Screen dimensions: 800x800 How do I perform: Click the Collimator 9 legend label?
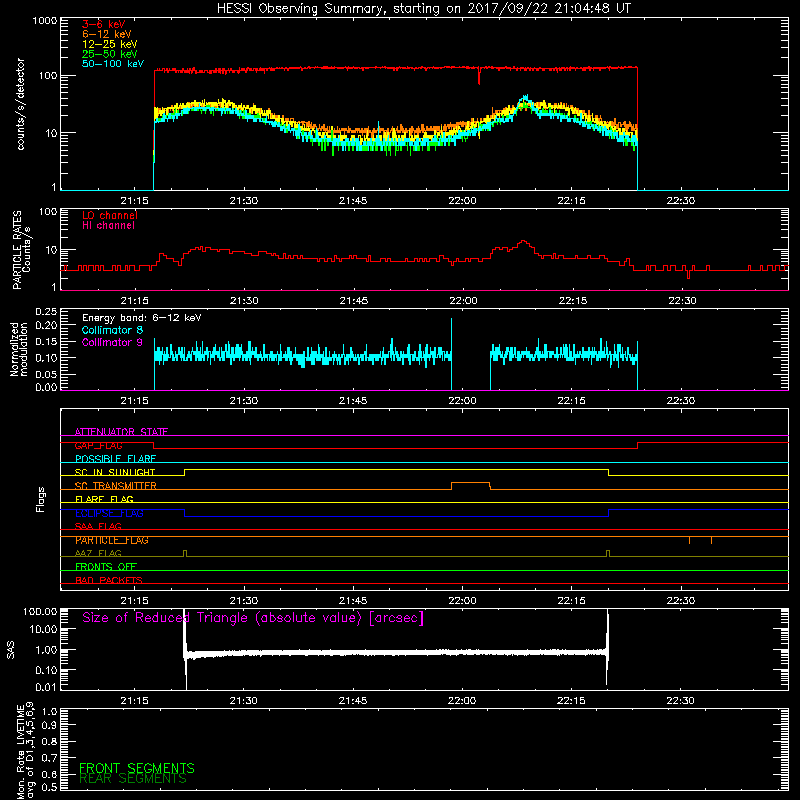[x=112, y=342]
